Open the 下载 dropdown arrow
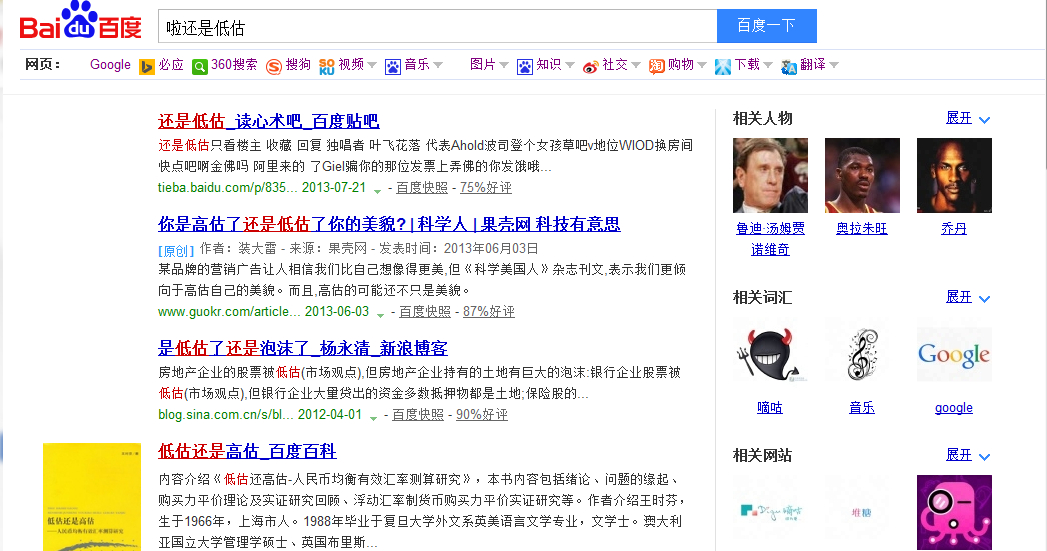This screenshot has width=1047, height=551. pos(768,65)
